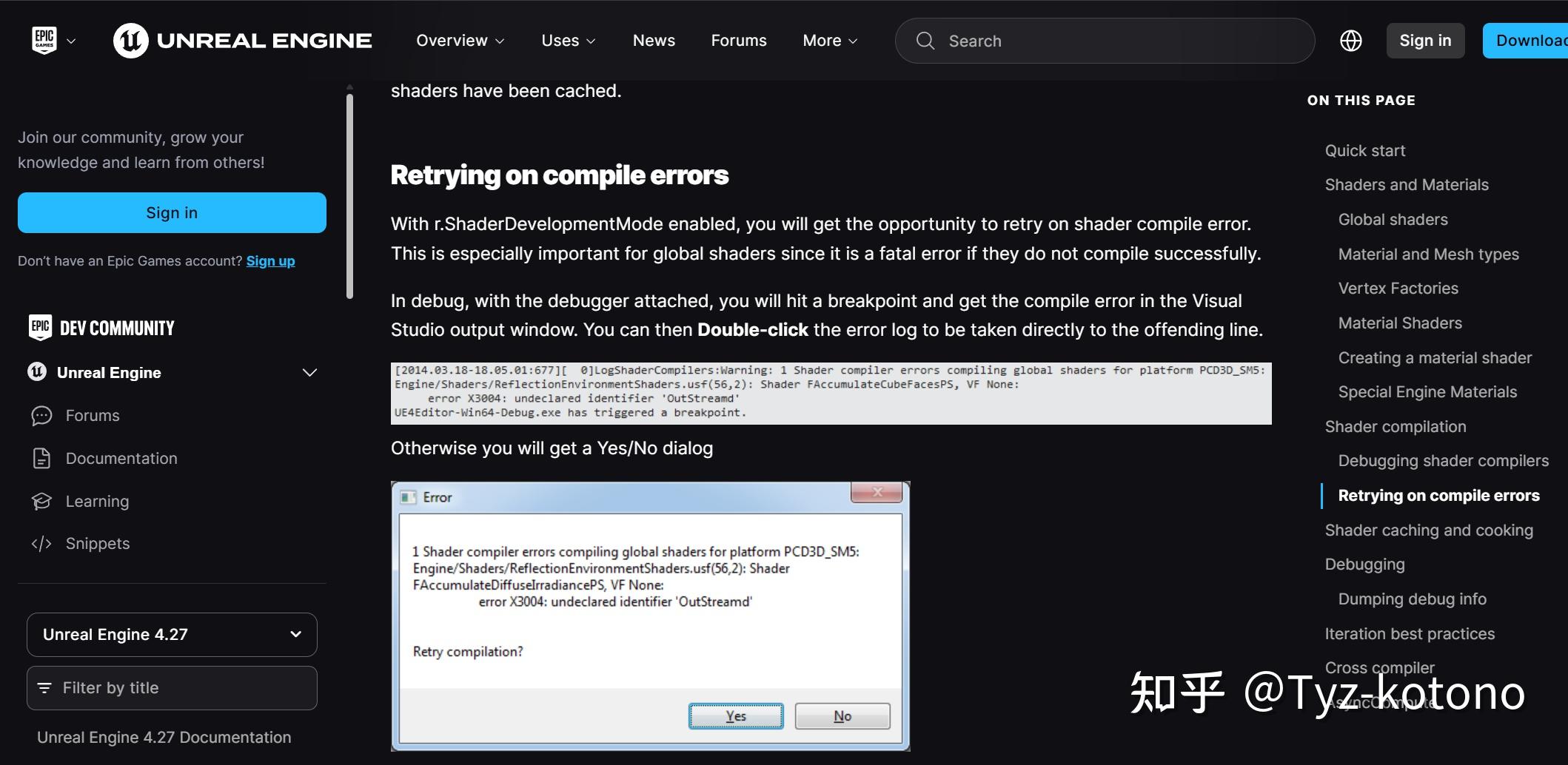
Task: Open Snippets from the sidebar icon
Action: 41,543
